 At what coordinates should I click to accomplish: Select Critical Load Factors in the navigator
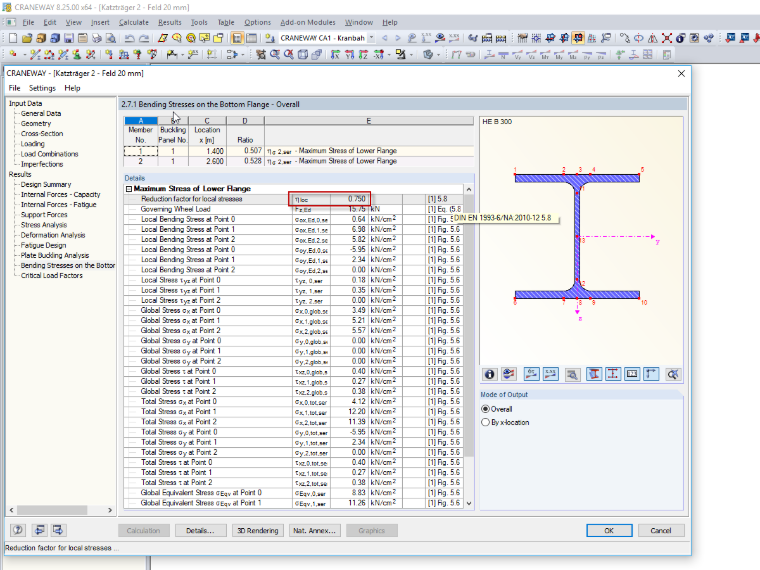pyautogui.click(x=51, y=276)
